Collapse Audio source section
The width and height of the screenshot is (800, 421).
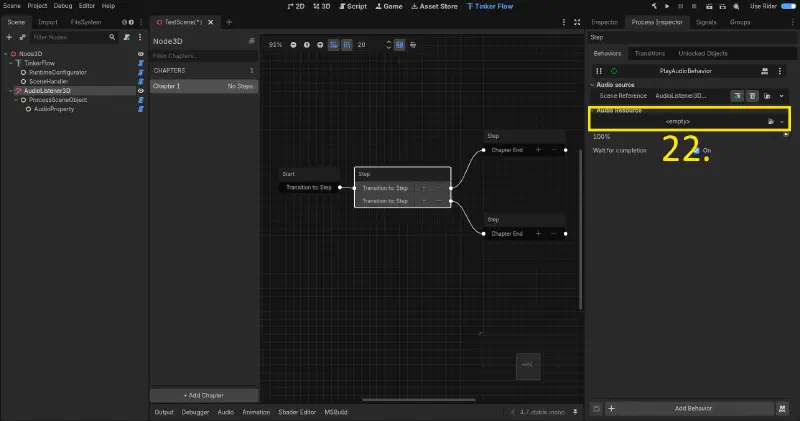pos(592,85)
